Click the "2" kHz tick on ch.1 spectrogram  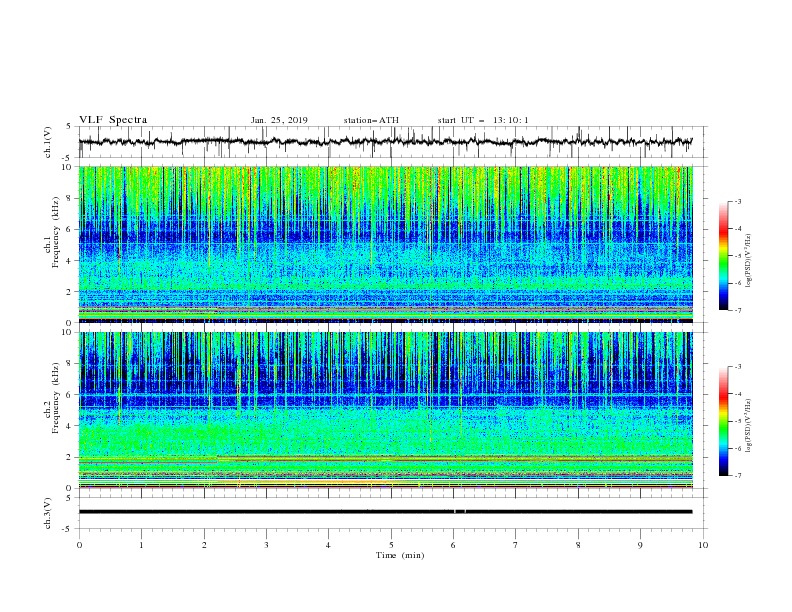pyautogui.click(x=70, y=291)
